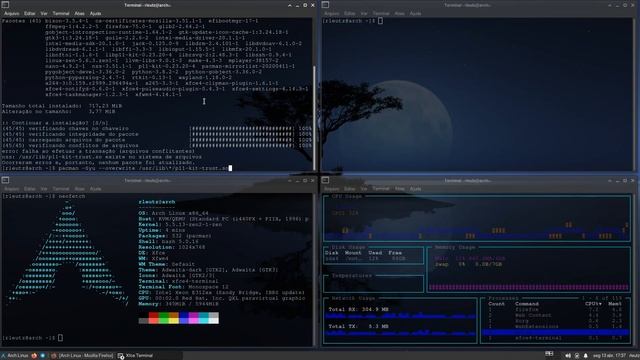
Task: Click the Command column header in processes
Action: tap(527, 304)
